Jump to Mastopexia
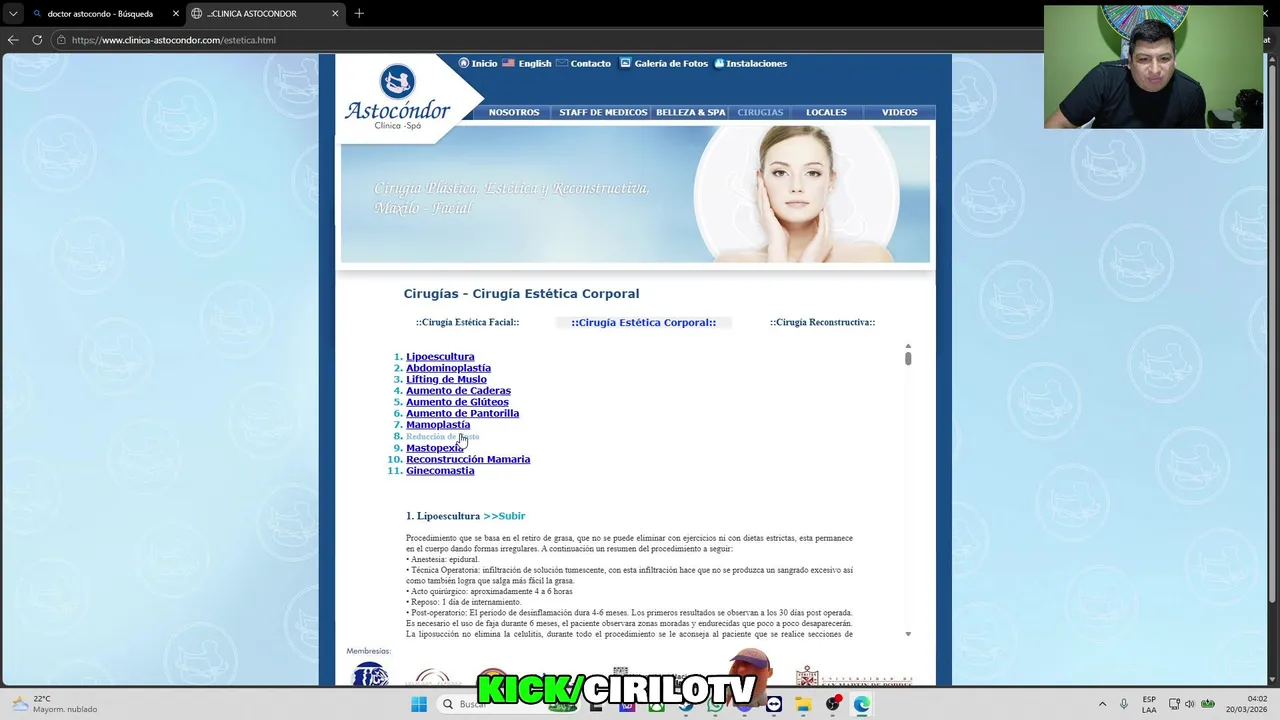This screenshot has width=1280, height=720. click(435, 448)
